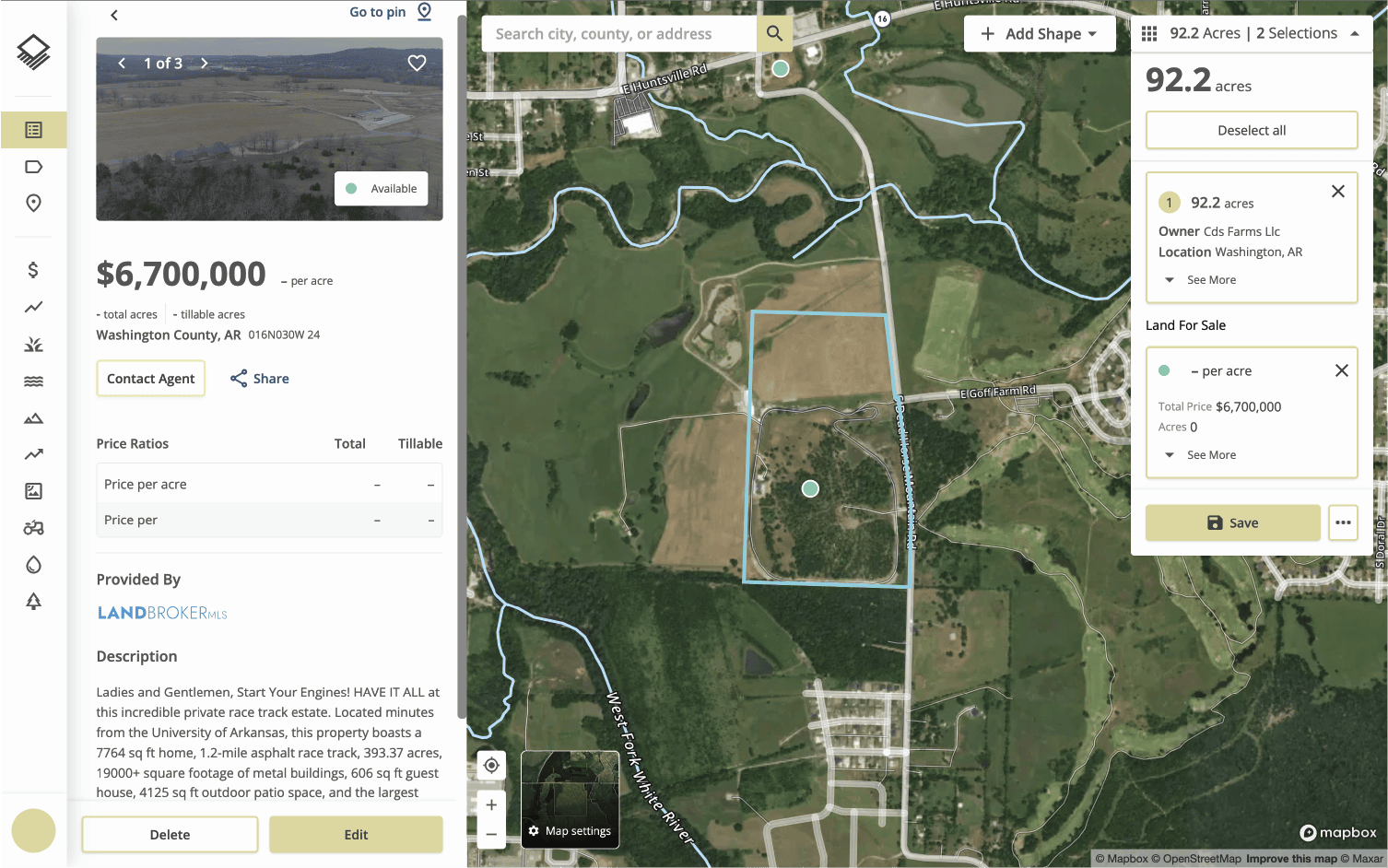Center map with locate-me button
The height and width of the screenshot is (868, 1388).
[491, 765]
